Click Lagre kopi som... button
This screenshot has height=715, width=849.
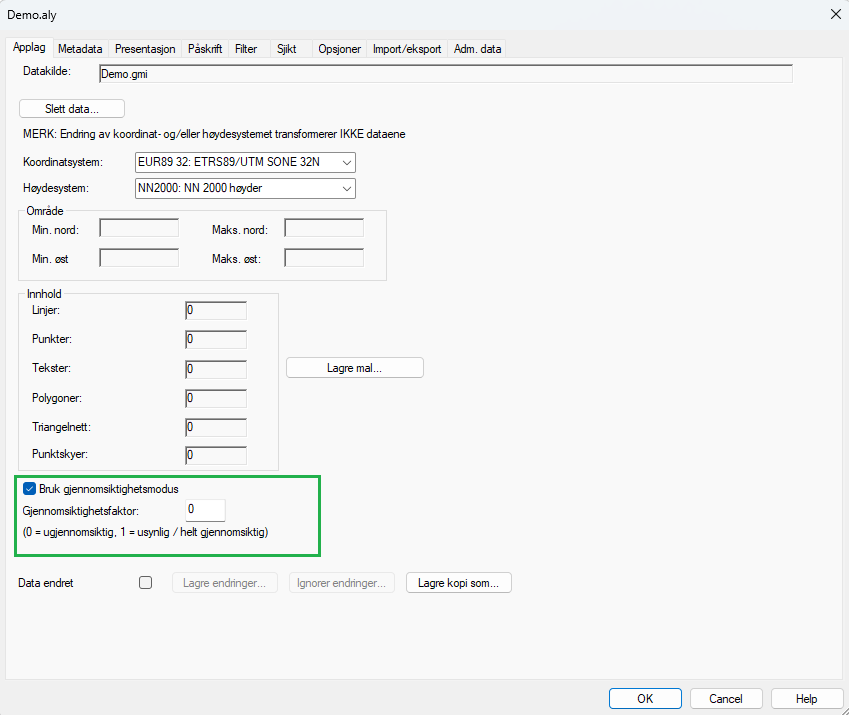(x=458, y=583)
